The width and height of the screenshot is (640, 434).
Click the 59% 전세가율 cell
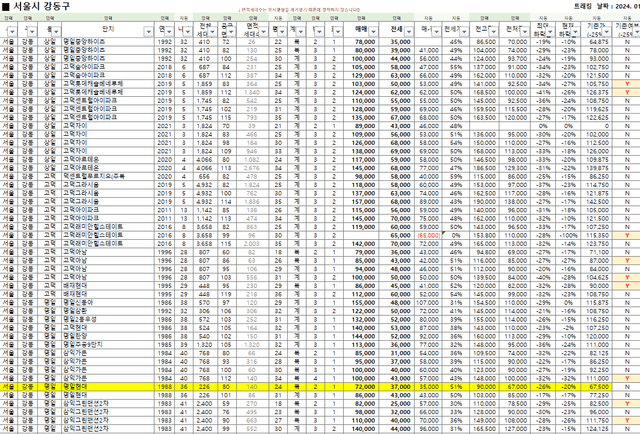click(456, 176)
